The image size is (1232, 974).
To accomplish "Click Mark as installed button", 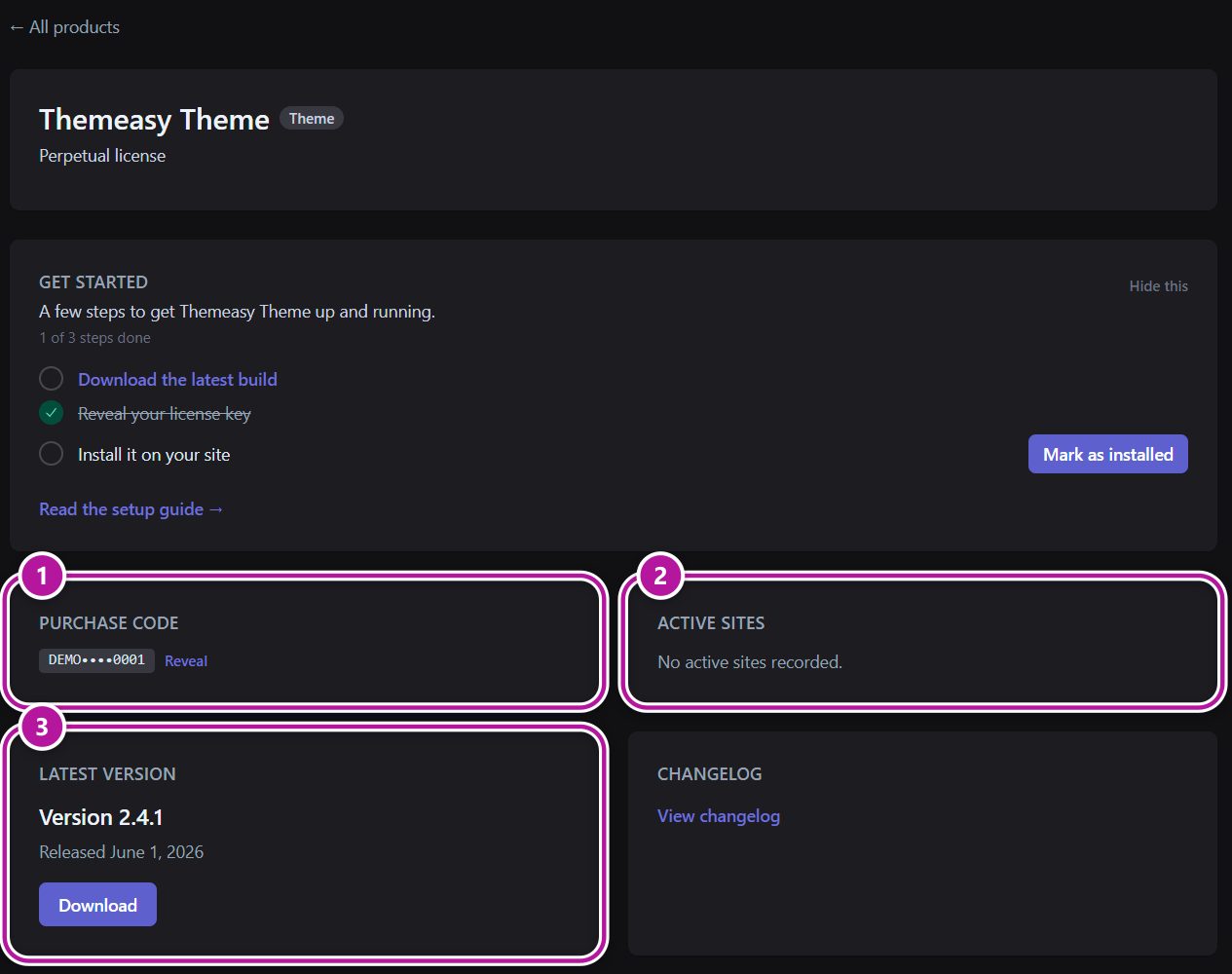I will [1108, 454].
